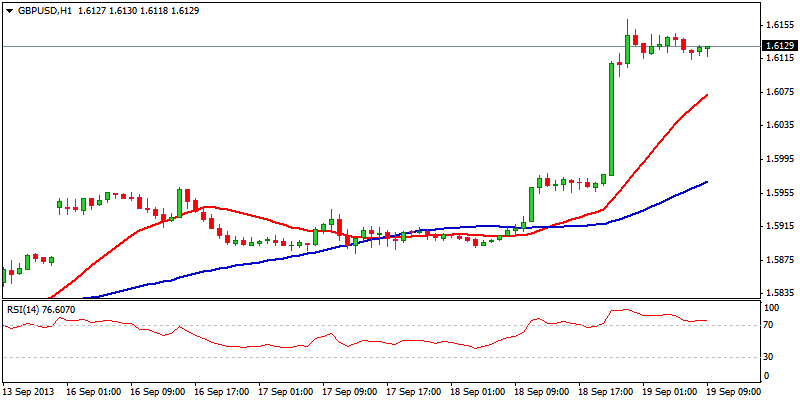The width and height of the screenshot is (800, 400).
Task: Click the 1.6155 price axis label
Action: 778,24
